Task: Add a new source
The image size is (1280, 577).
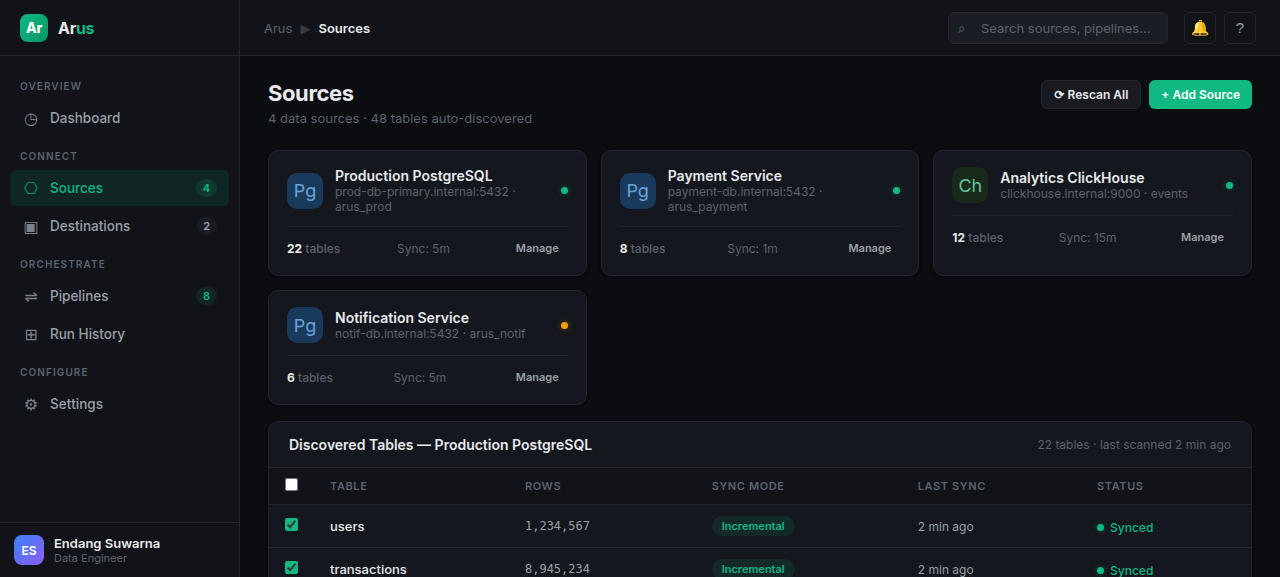Action: pyautogui.click(x=1200, y=95)
